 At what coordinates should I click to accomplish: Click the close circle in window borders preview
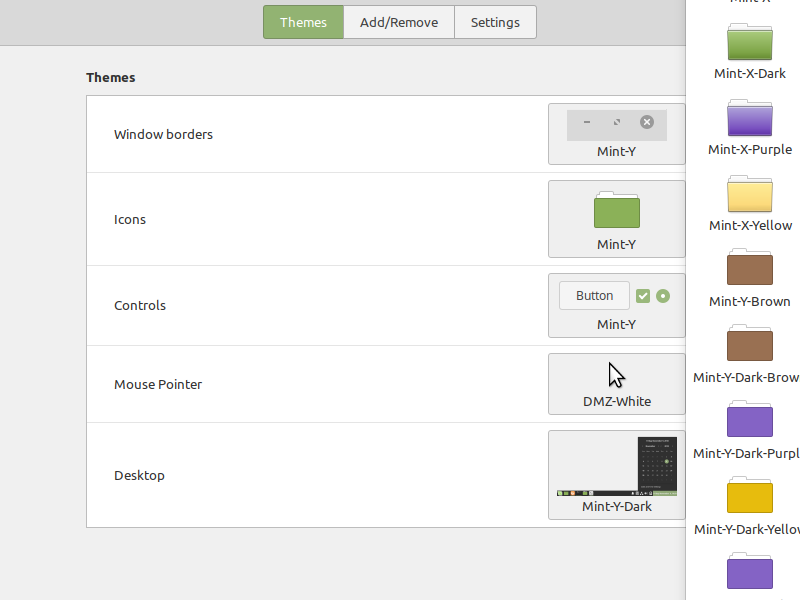coord(647,123)
